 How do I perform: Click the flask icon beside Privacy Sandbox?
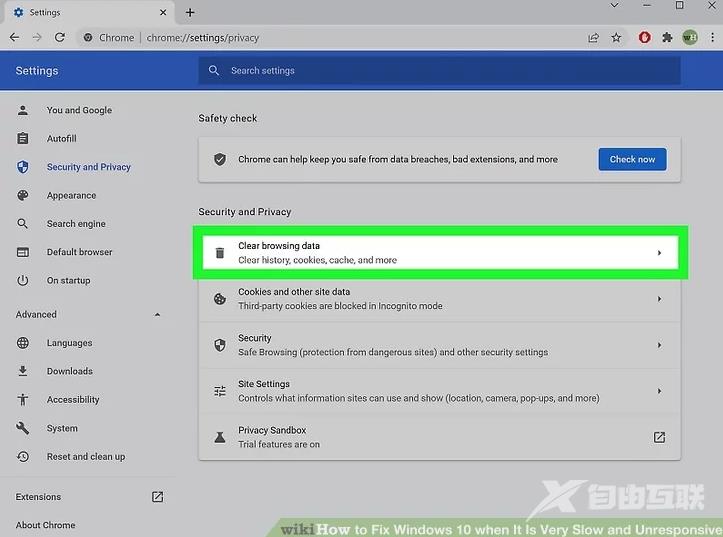[x=220, y=437]
